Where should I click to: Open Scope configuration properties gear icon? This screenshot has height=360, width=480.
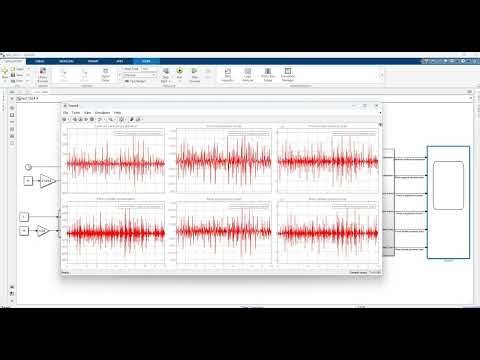[64, 119]
